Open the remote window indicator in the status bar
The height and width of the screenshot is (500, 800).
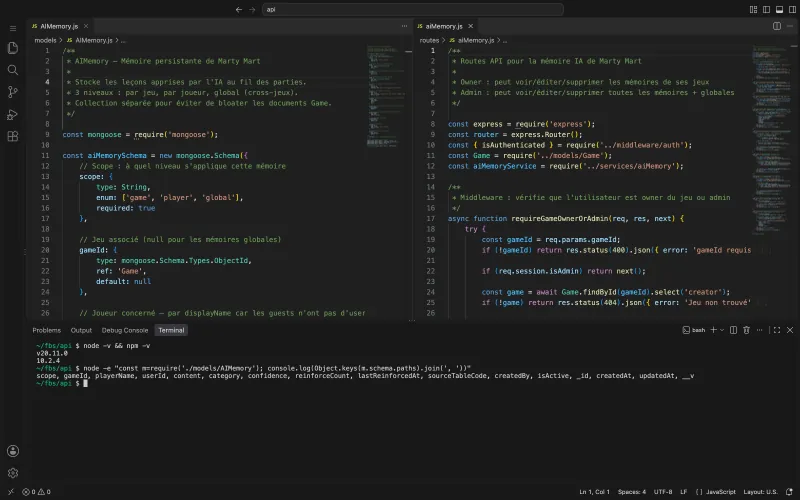[x=11, y=492]
